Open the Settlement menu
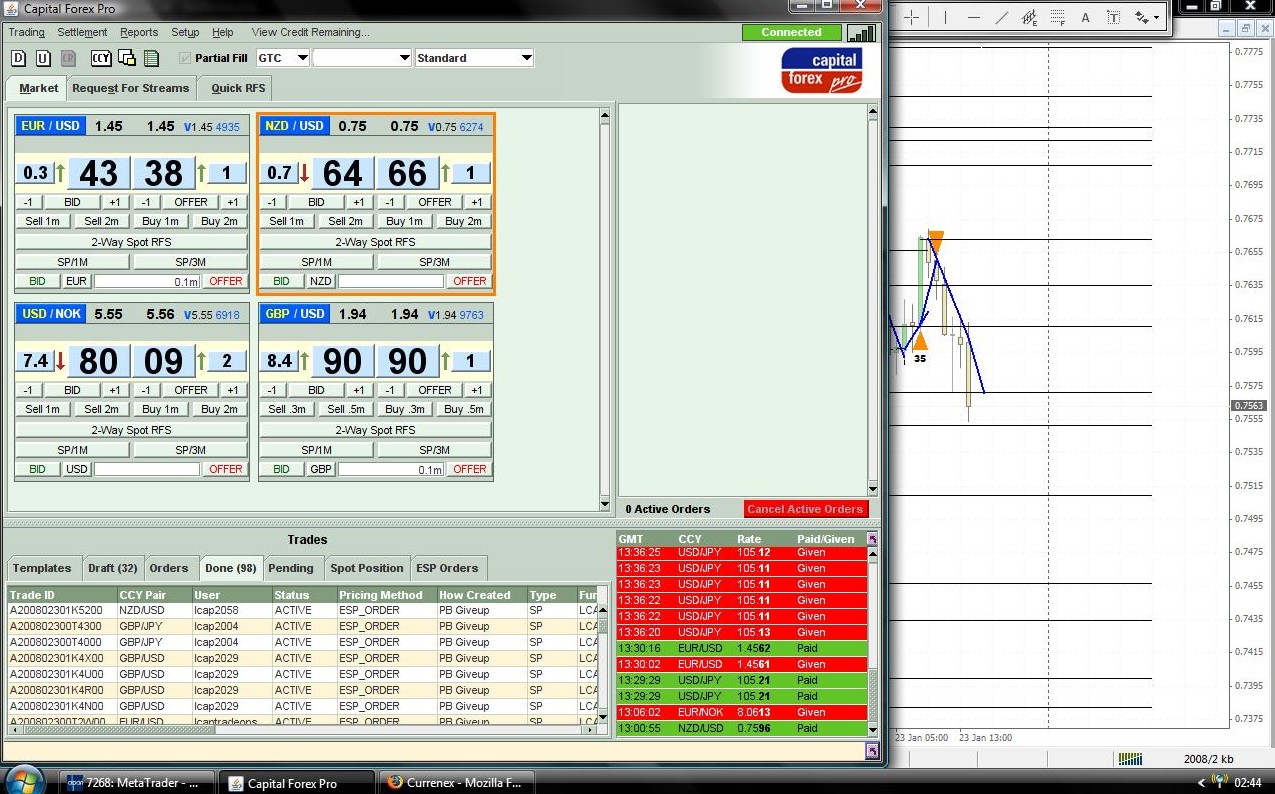Viewport: 1275px width, 794px height. point(82,32)
